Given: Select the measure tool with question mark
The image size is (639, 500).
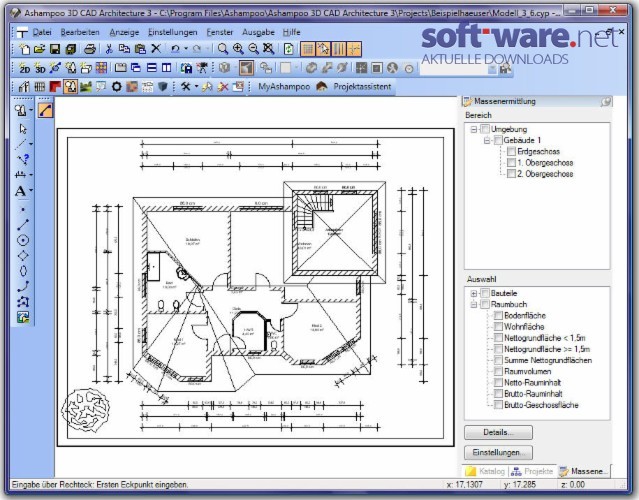Looking at the screenshot, I should pos(23,159).
